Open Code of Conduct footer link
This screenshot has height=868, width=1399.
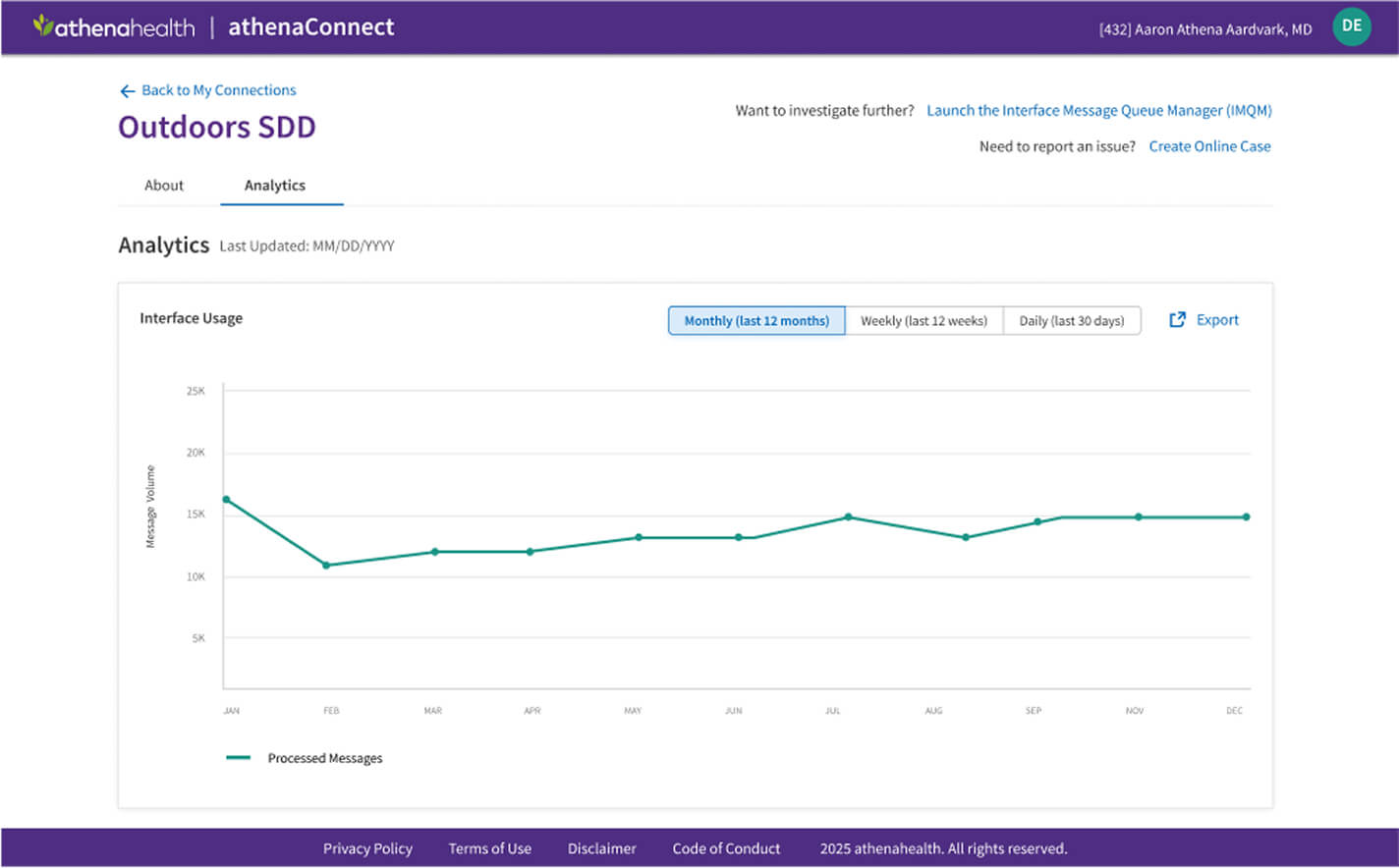point(726,848)
